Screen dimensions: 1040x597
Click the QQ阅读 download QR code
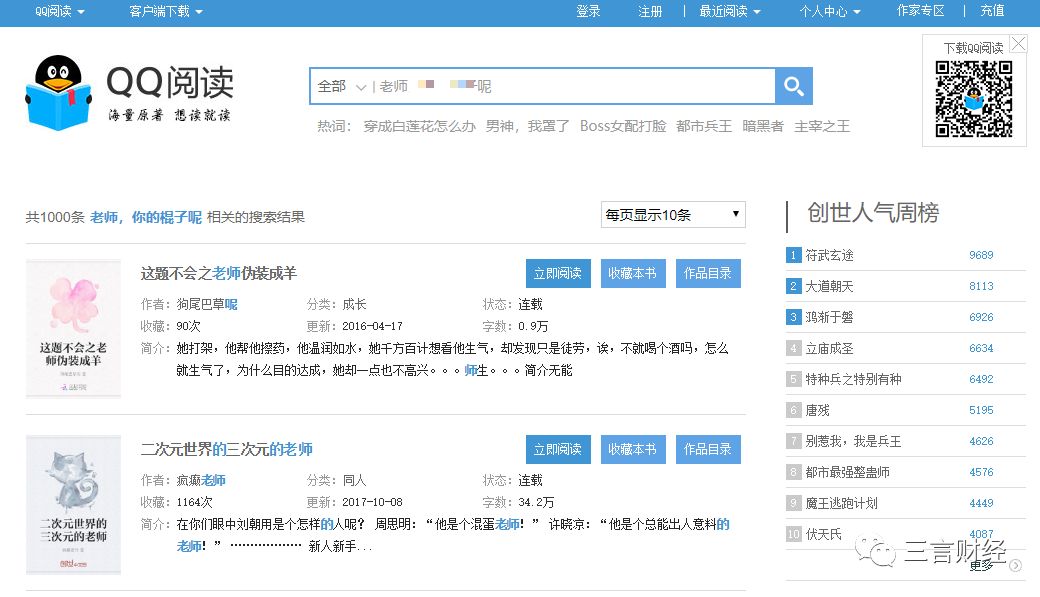pyautogui.click(x=974, y=99)
